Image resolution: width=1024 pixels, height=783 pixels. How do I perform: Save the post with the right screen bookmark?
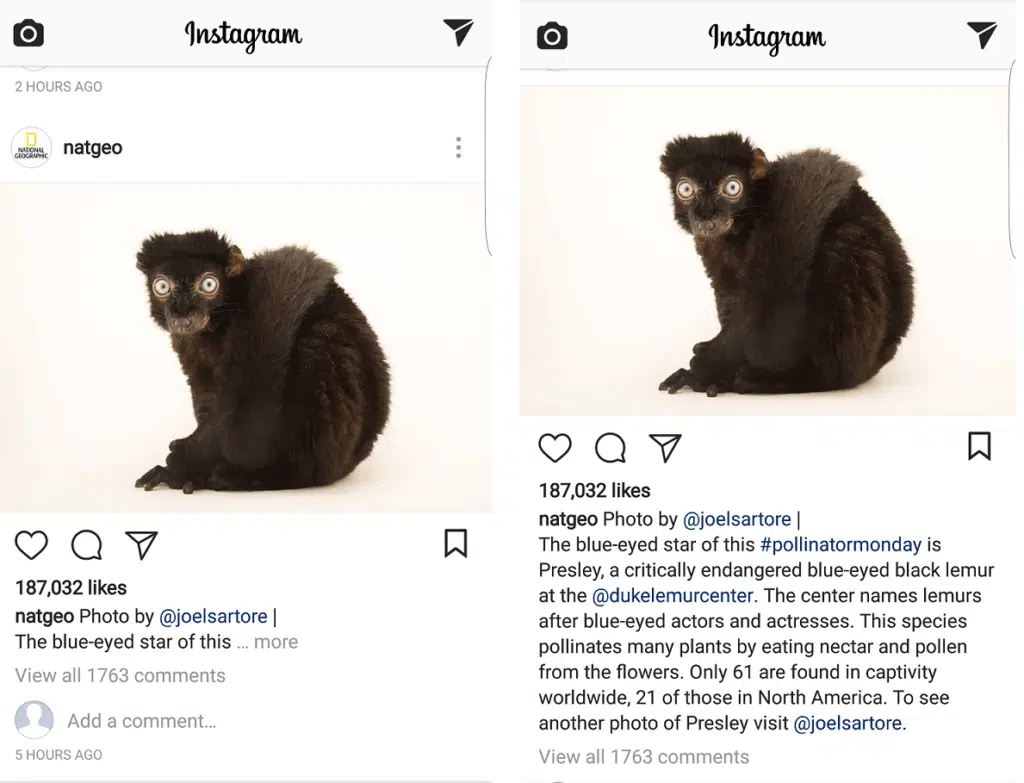click(x=979, y=446)
